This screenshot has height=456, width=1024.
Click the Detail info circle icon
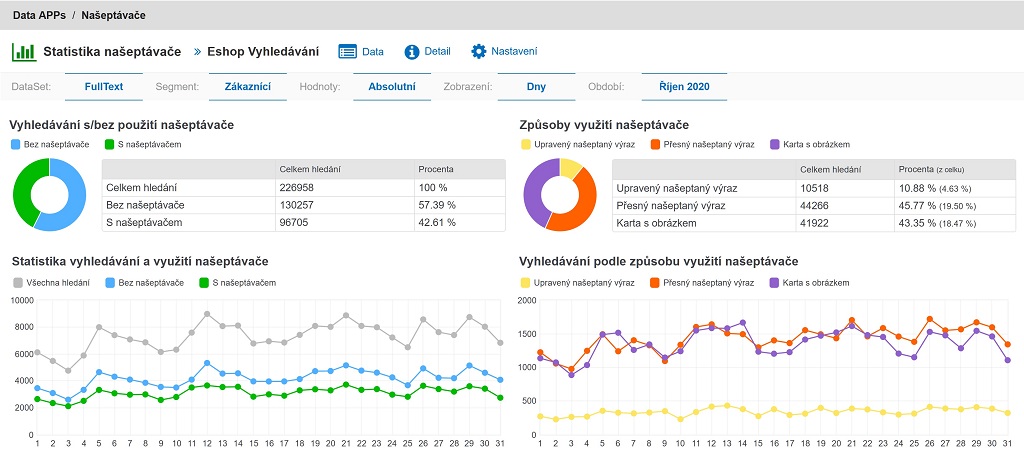point(411,52)
